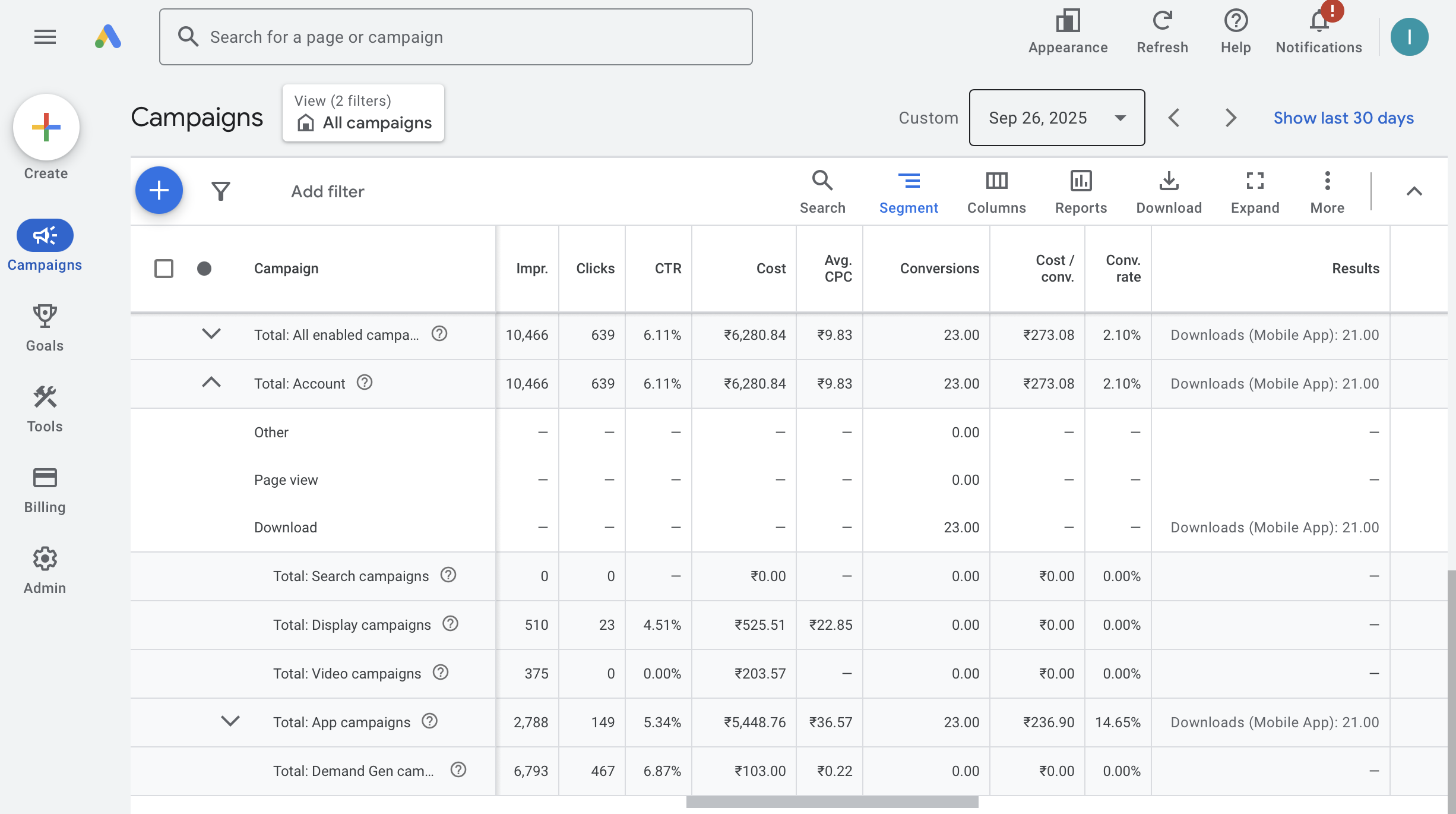Screen dimensions: 1456x814
Task: Tick the select-all campaigns checkbox
Action: coord(164,269)
